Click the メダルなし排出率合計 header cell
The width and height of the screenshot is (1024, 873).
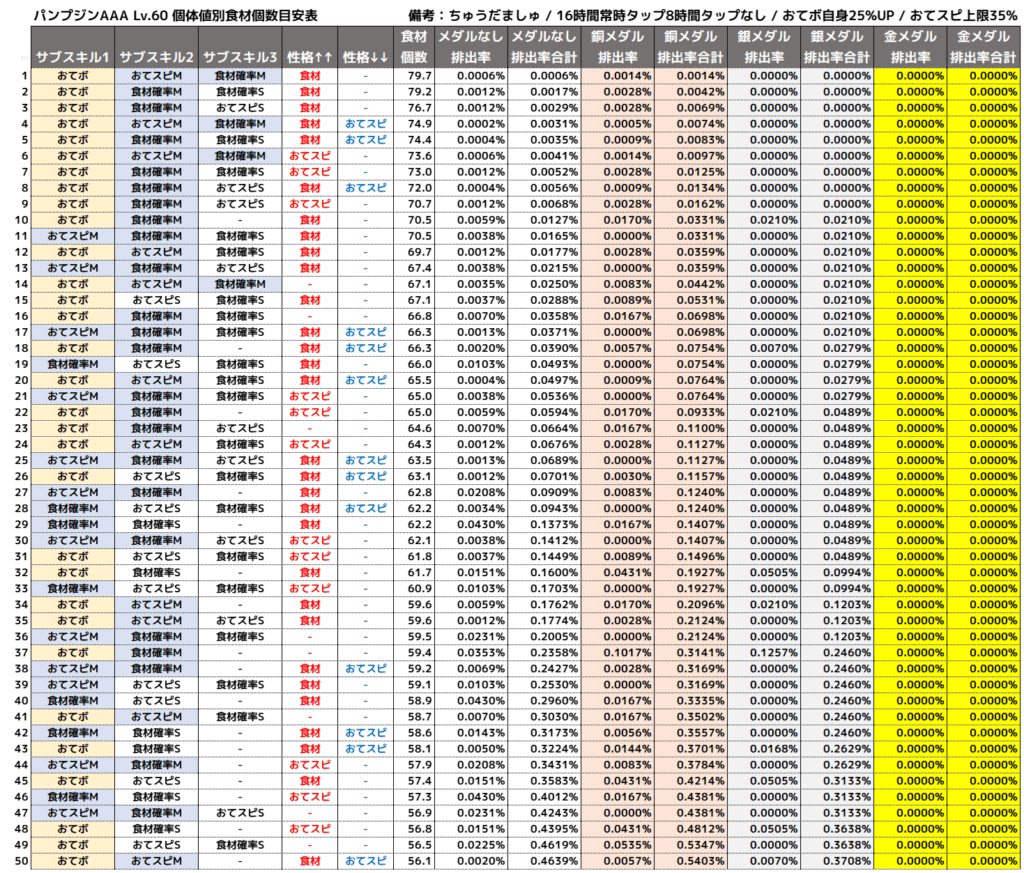click(x=545, y=47)
